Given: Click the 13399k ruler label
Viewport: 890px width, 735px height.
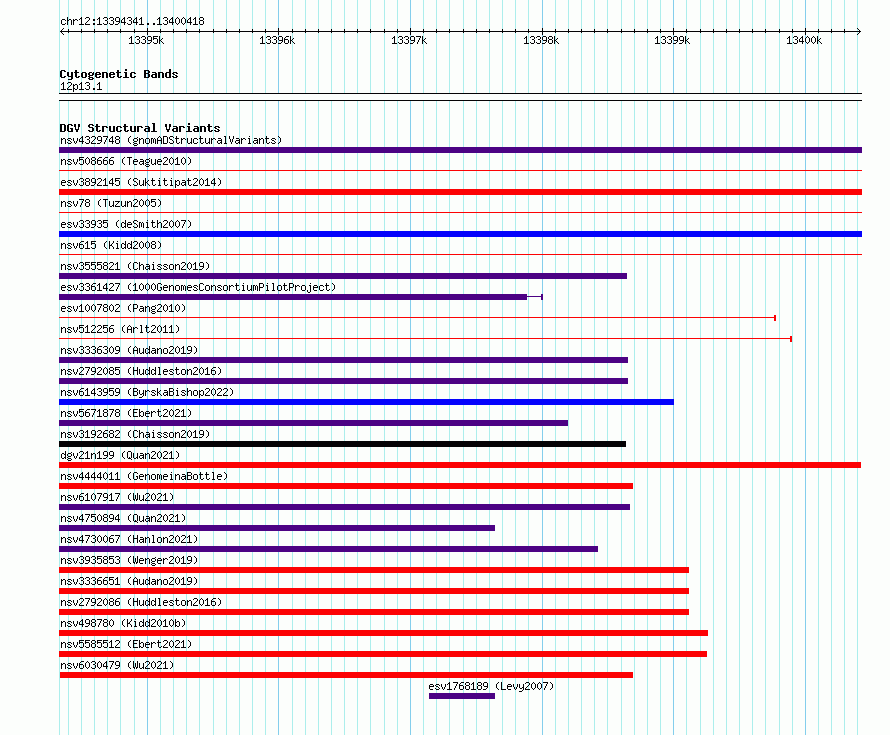Looking at the screenshot, I should tap(672, 40).
